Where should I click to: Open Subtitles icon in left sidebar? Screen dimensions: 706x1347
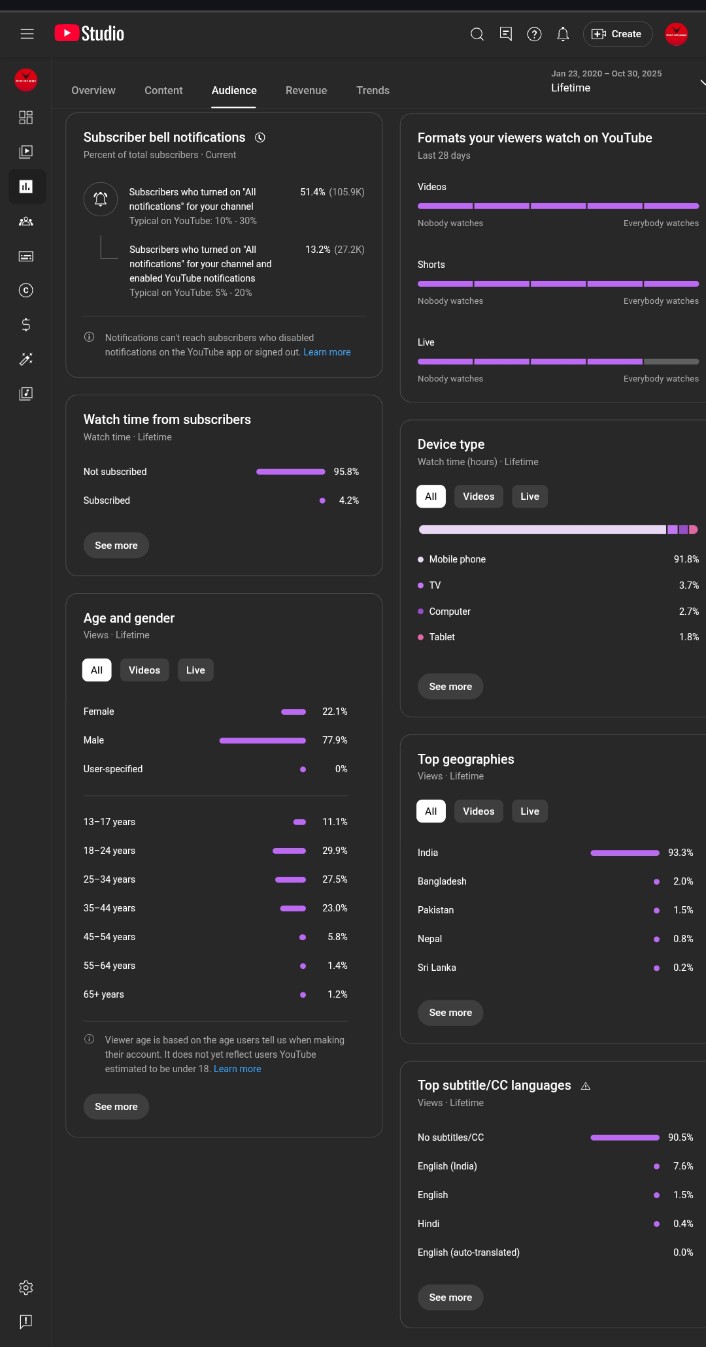coord(26,256)
